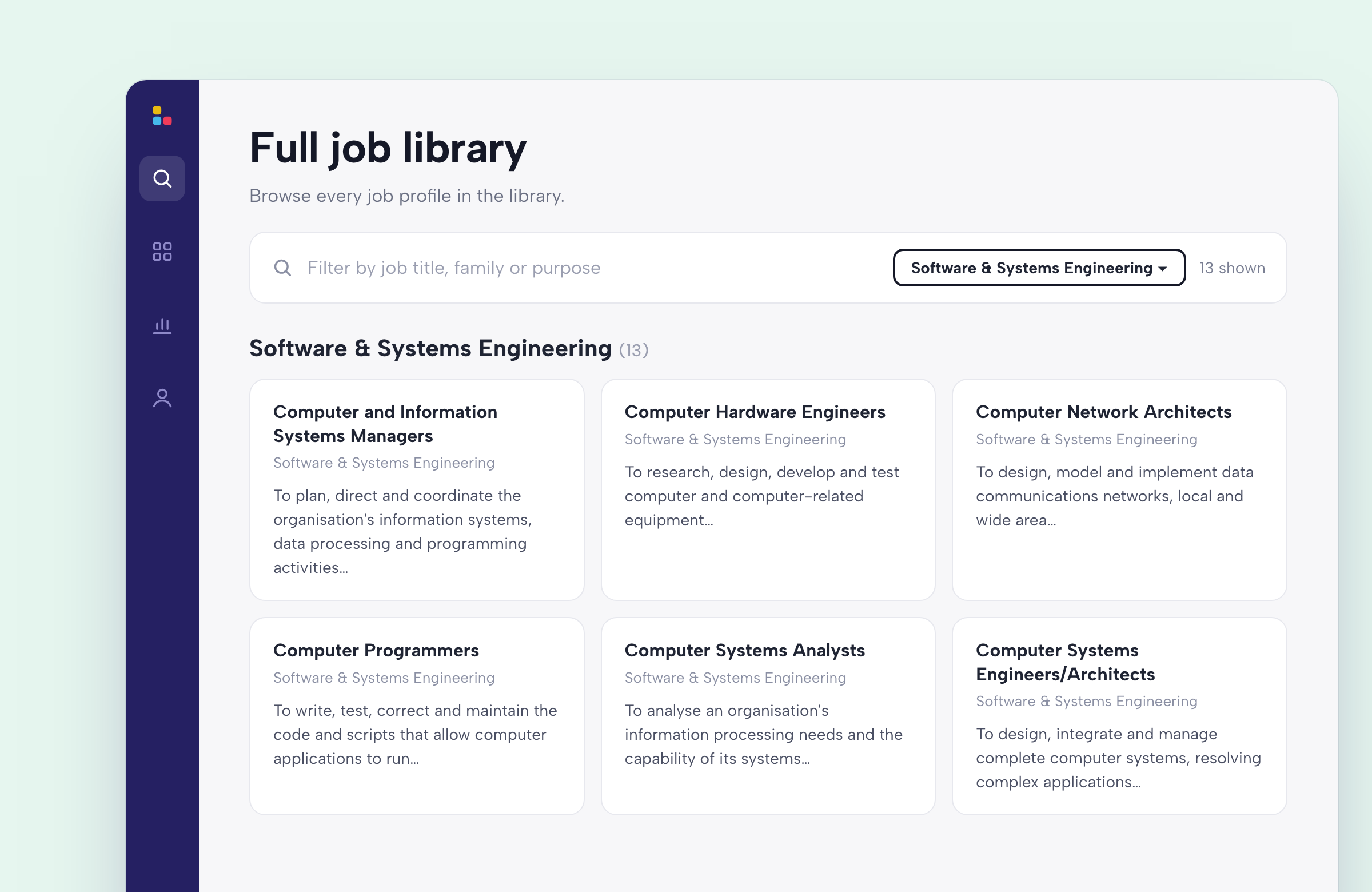The height and width of the screenshot is (892, 1372).
Task: Click '(13)' count beside section heading
Action: tap(633, 350)
